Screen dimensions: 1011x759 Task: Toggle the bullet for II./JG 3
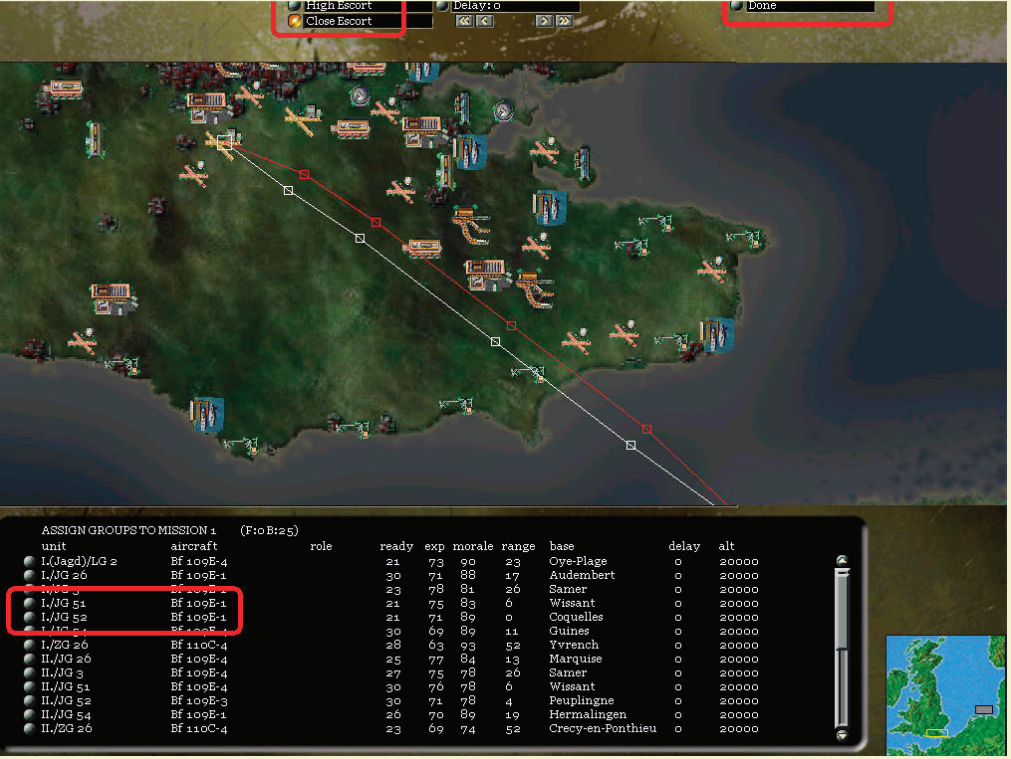(x=29, y=673)
